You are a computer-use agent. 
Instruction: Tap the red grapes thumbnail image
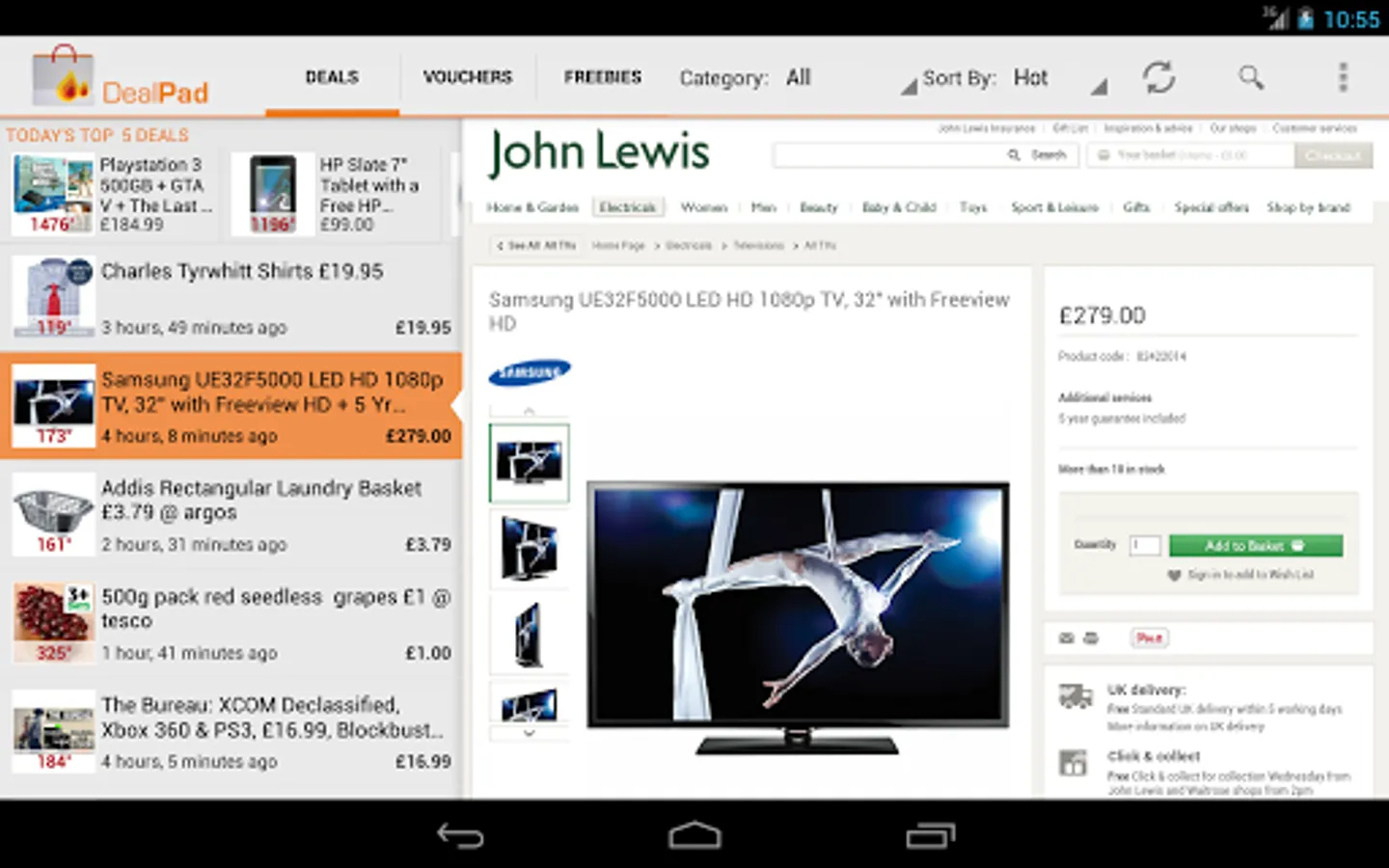pyautogui.click(x=54, y=623)
